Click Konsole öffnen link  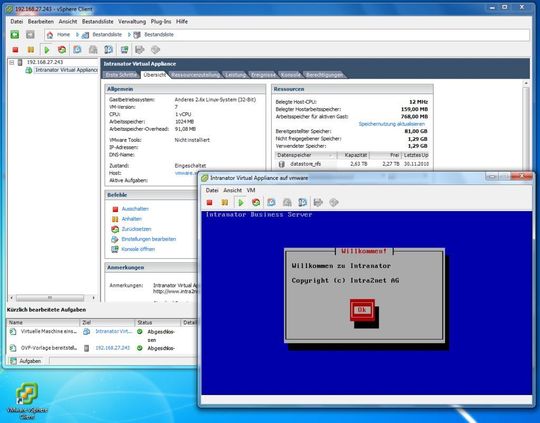coord(138,249)
